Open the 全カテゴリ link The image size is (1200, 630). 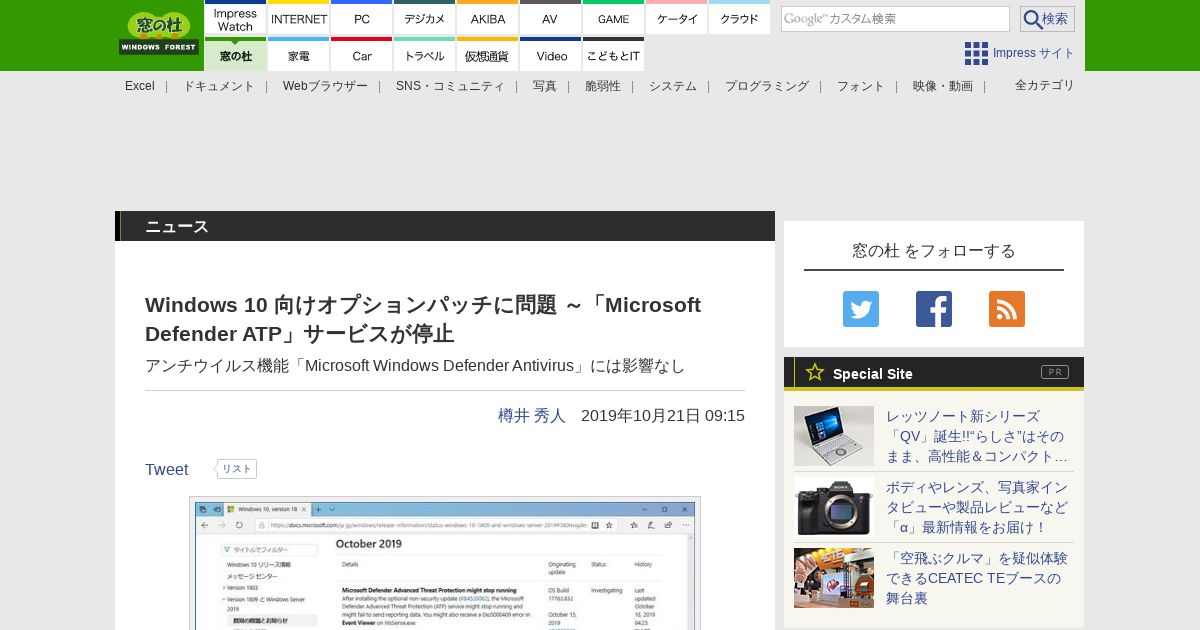(1045, 85)
